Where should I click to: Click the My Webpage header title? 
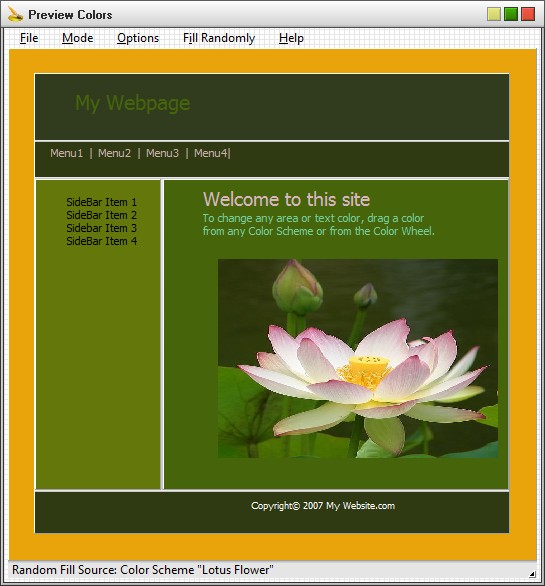(133, 103)
